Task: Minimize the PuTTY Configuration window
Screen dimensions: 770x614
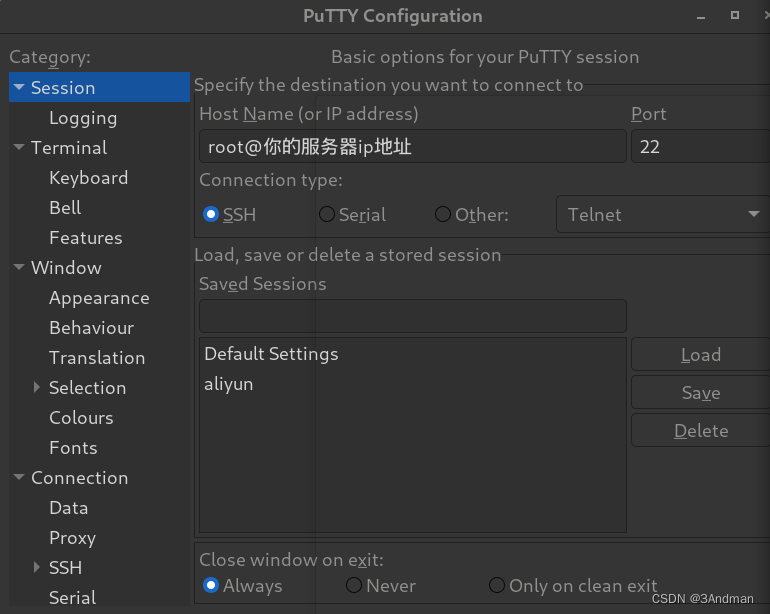Action: coord(701,16)
